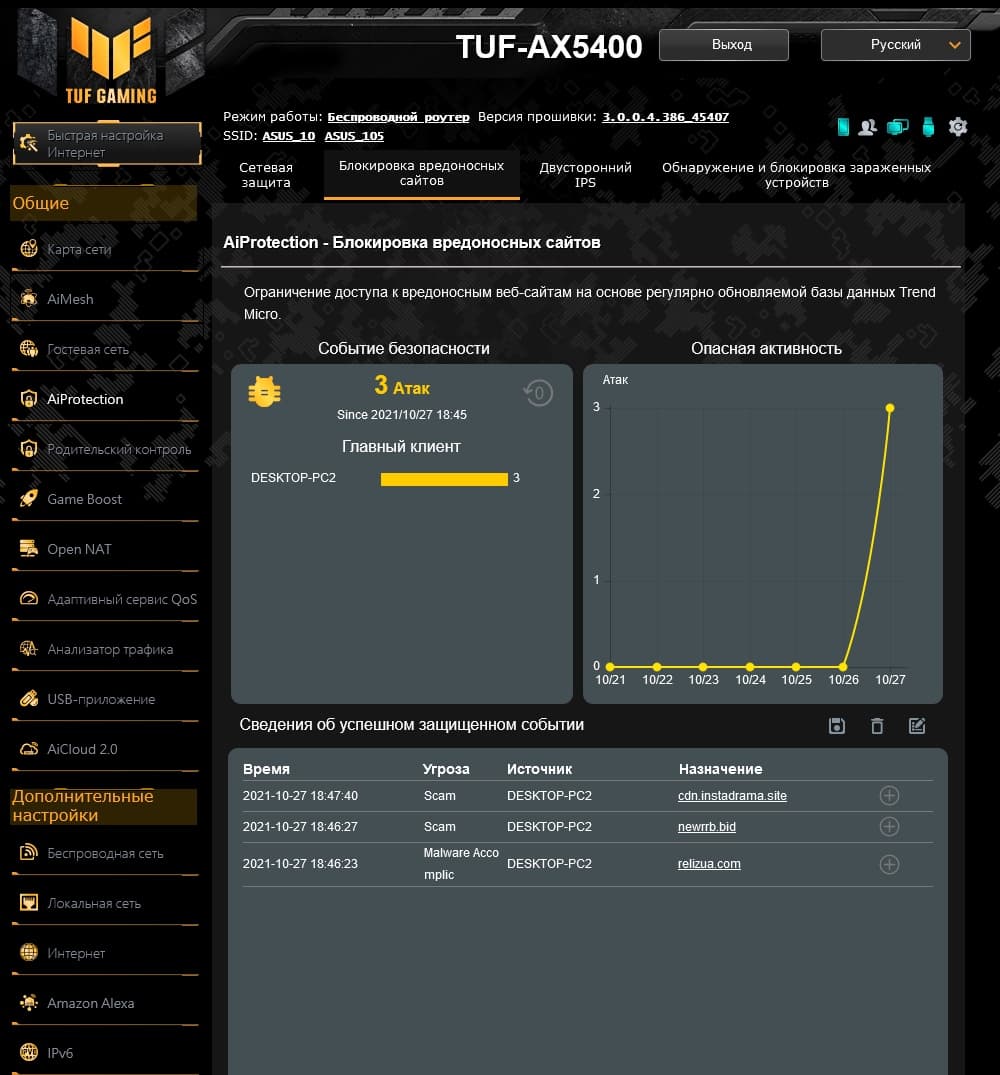Add relizua.com with plus icon
1000x1075 pixels.
coord(889,865)
